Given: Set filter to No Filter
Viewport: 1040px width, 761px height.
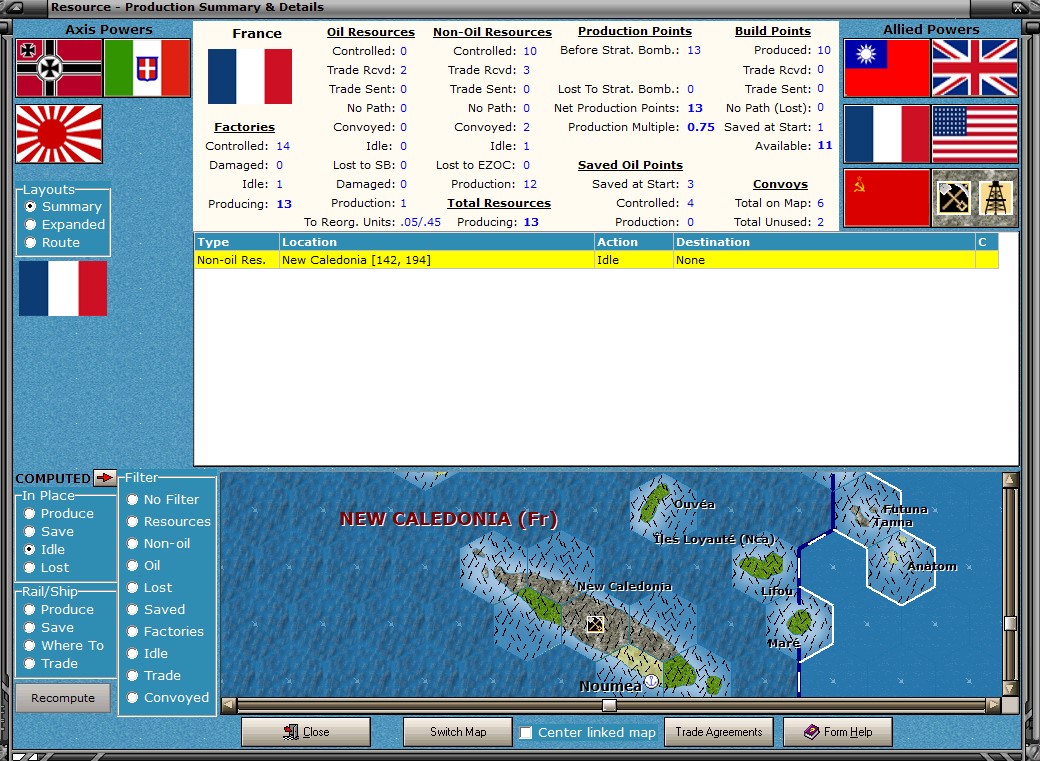Looking at the screenshot, I should point(133,499).
